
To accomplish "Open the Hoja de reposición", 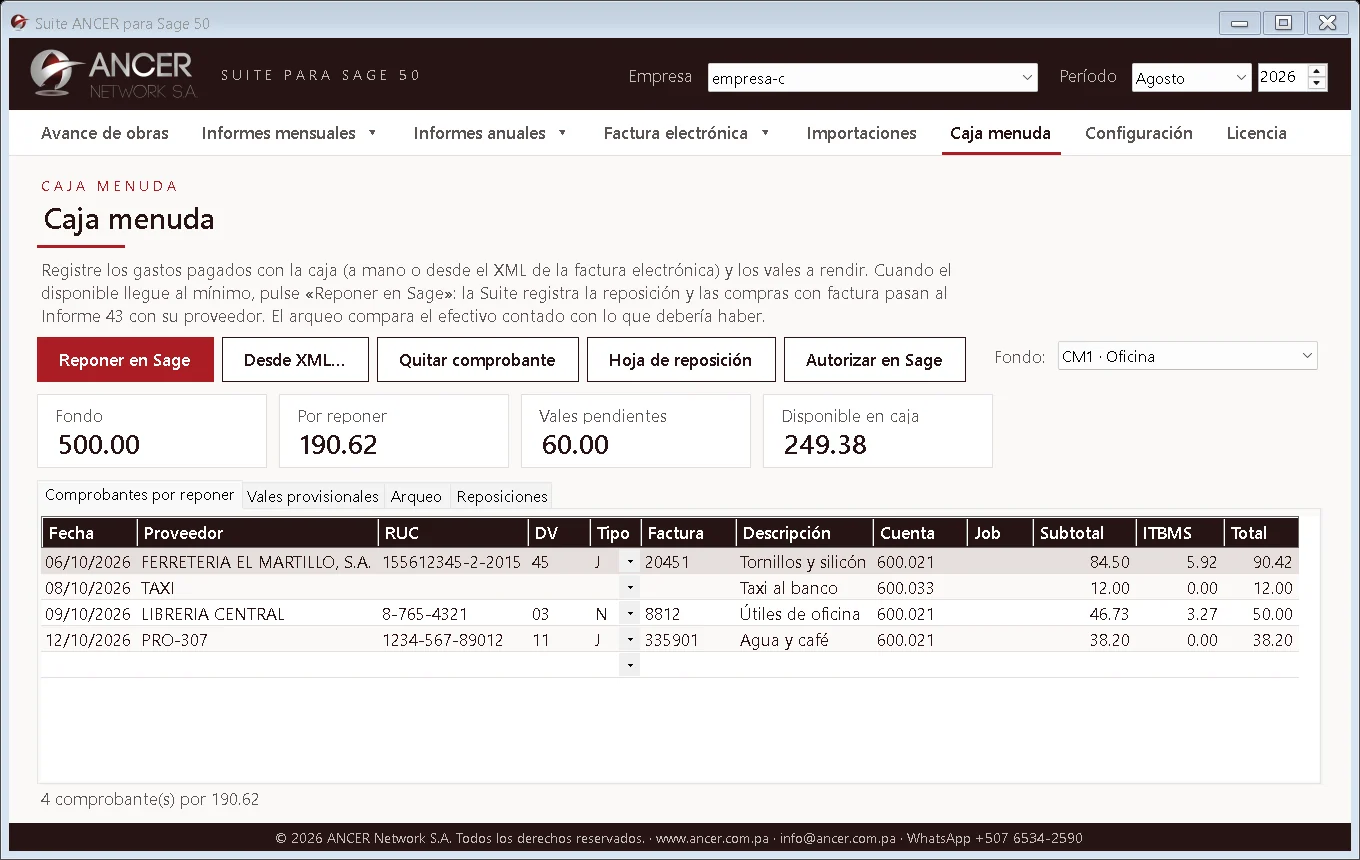I will tap(680, 360).
